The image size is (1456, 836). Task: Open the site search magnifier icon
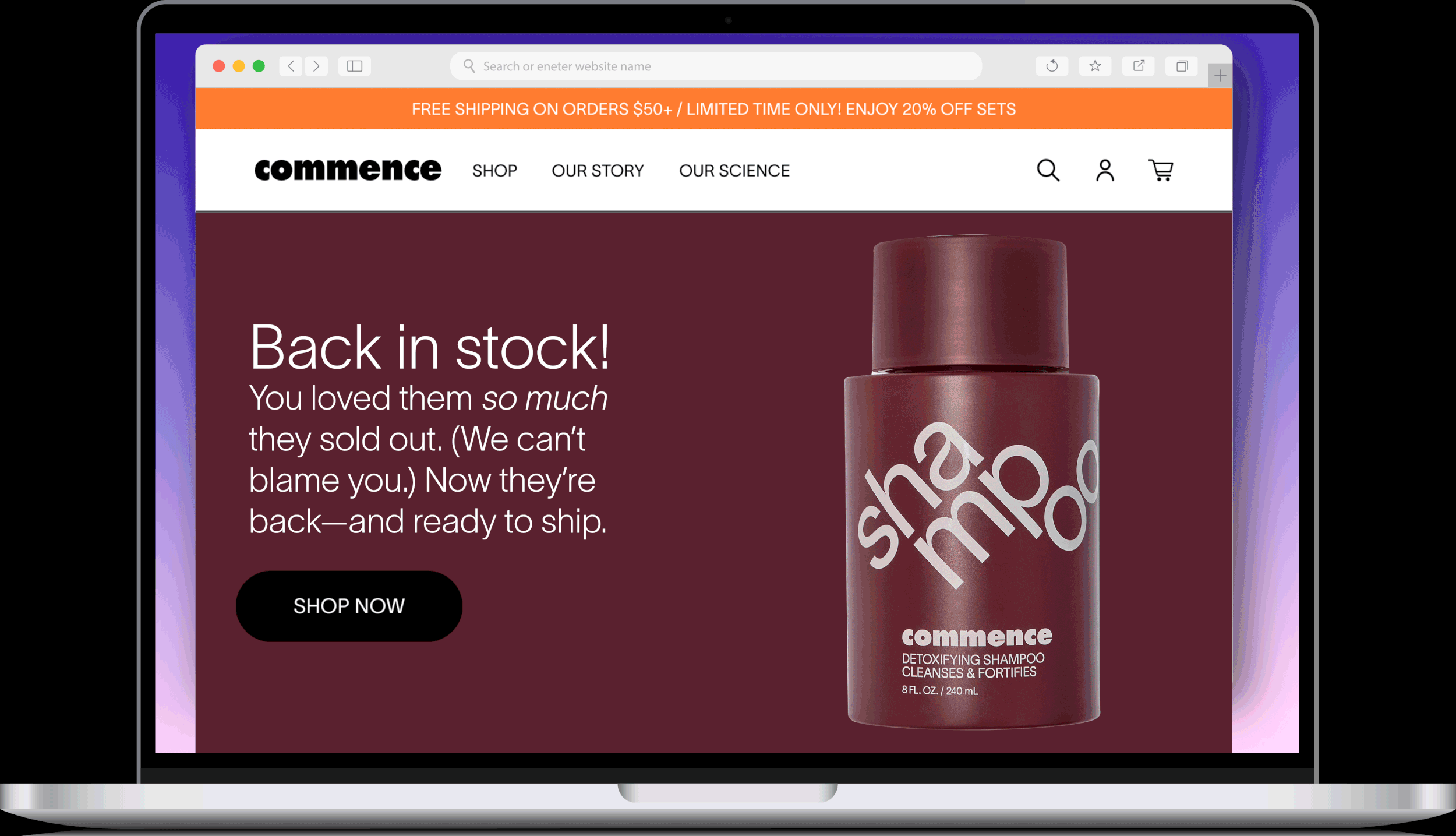tap(1048, 170)
